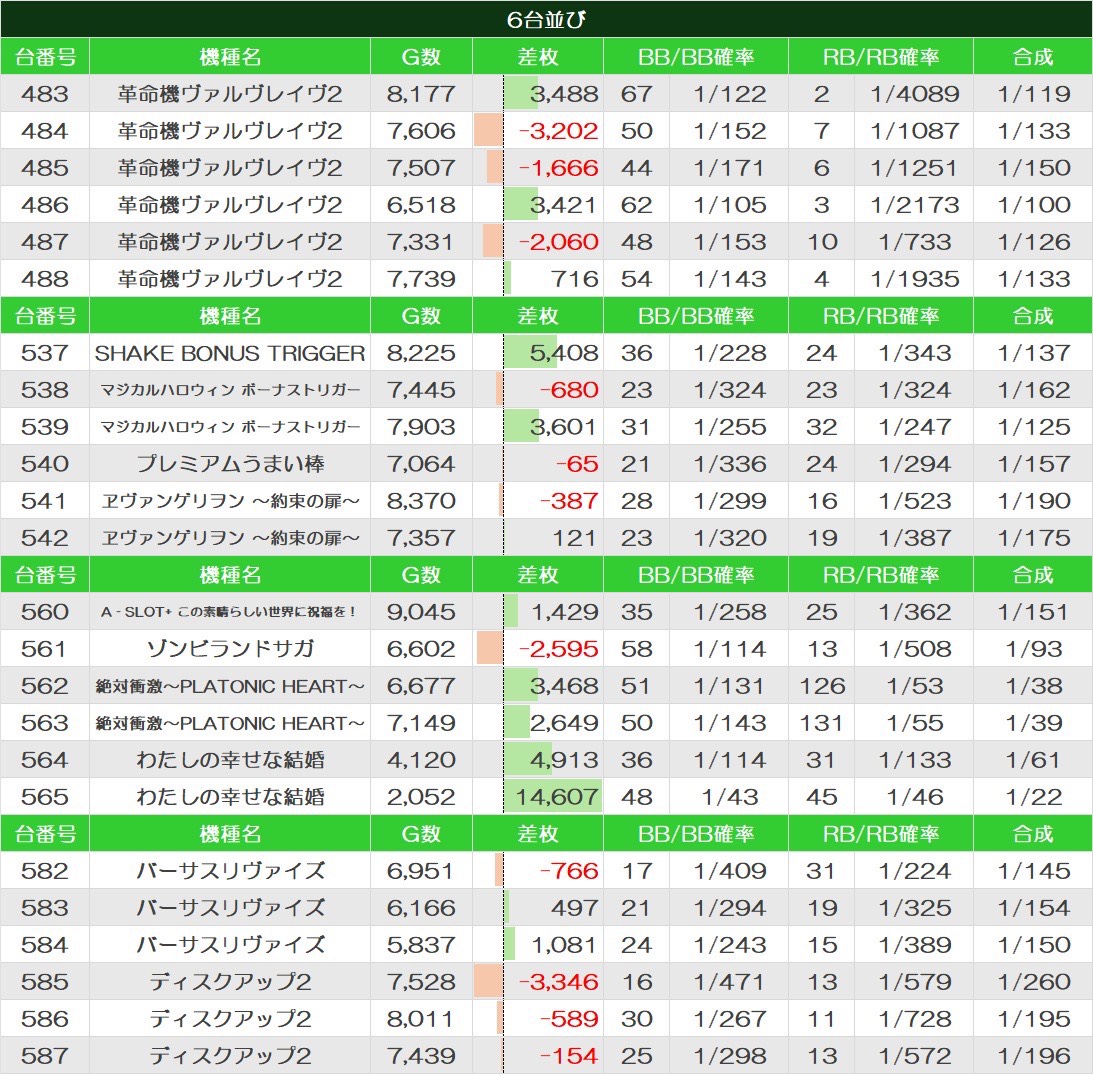The height and width of the screenshot is (1074, 1093).
Task: Click G数 value 9,045
Action: 421,611
